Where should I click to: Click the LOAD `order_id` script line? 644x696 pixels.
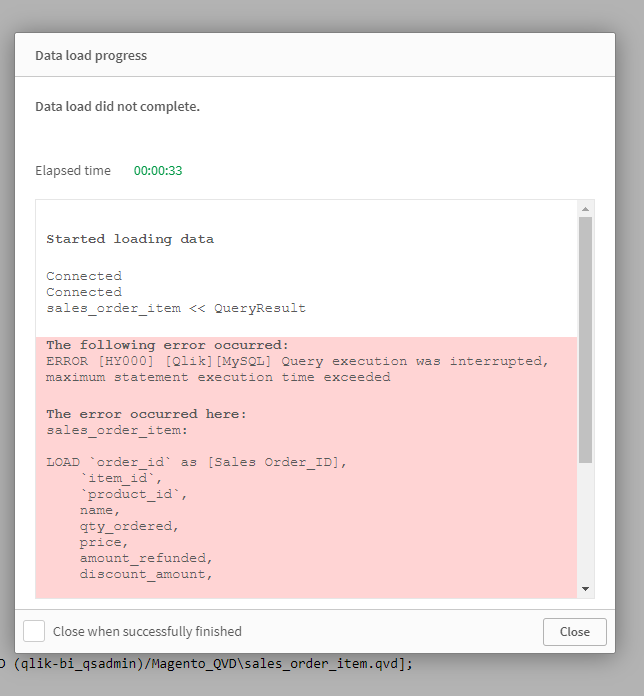click(x=196, y=461)
